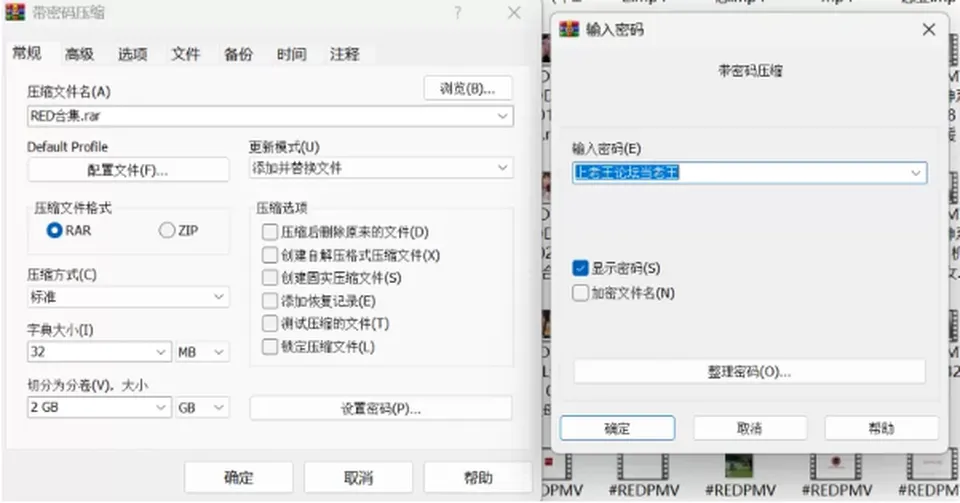Open the compression method dropdown showing 标准

tap(219, 296)
